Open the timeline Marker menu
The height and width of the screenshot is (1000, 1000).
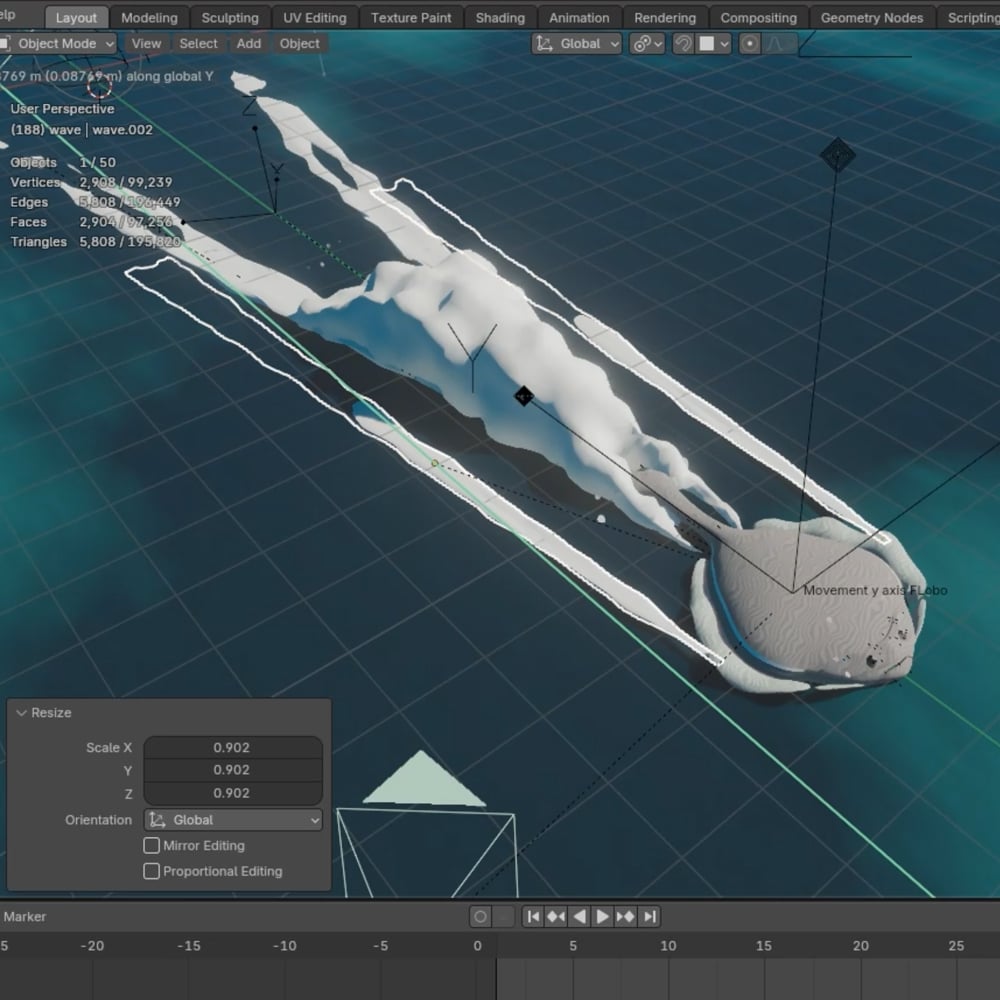25,917
